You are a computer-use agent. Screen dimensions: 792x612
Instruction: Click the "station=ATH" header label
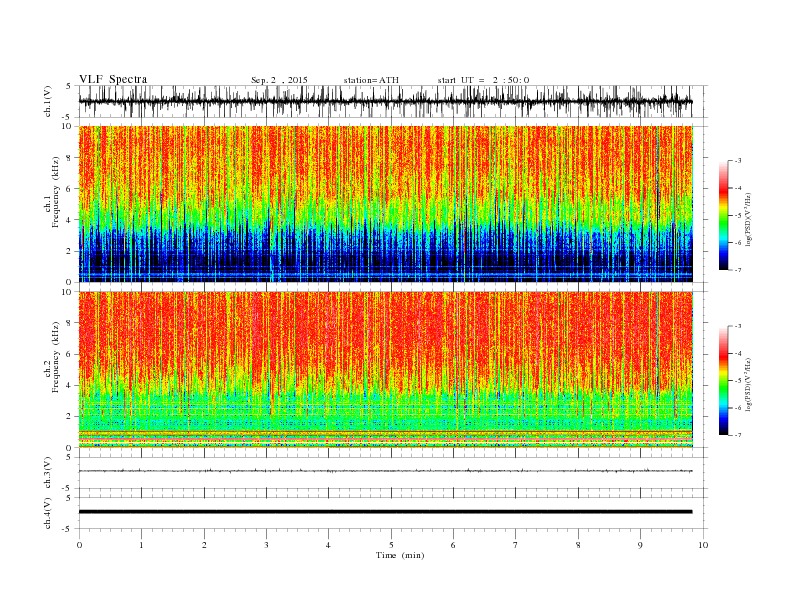(x=371, y=80)
